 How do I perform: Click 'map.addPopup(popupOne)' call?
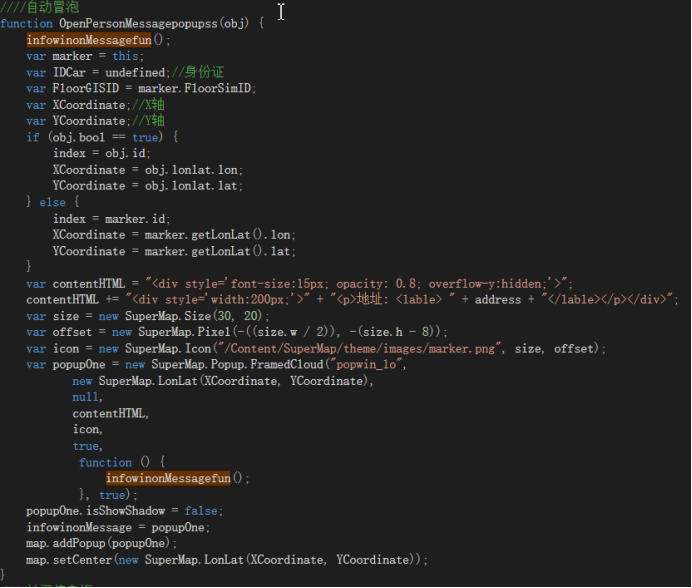[98, 543]
